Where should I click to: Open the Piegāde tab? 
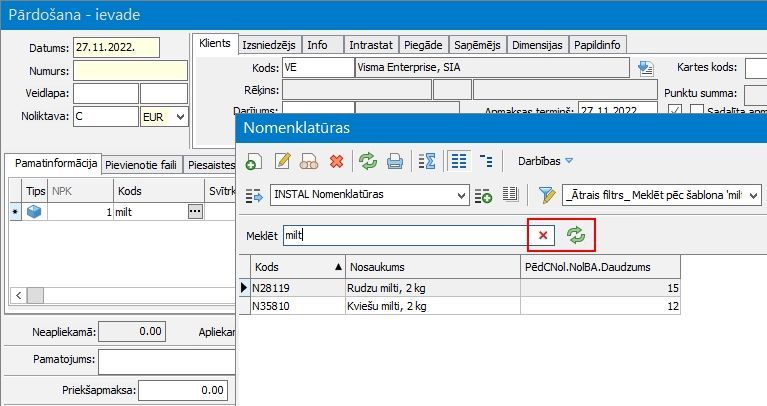(423, 45)
